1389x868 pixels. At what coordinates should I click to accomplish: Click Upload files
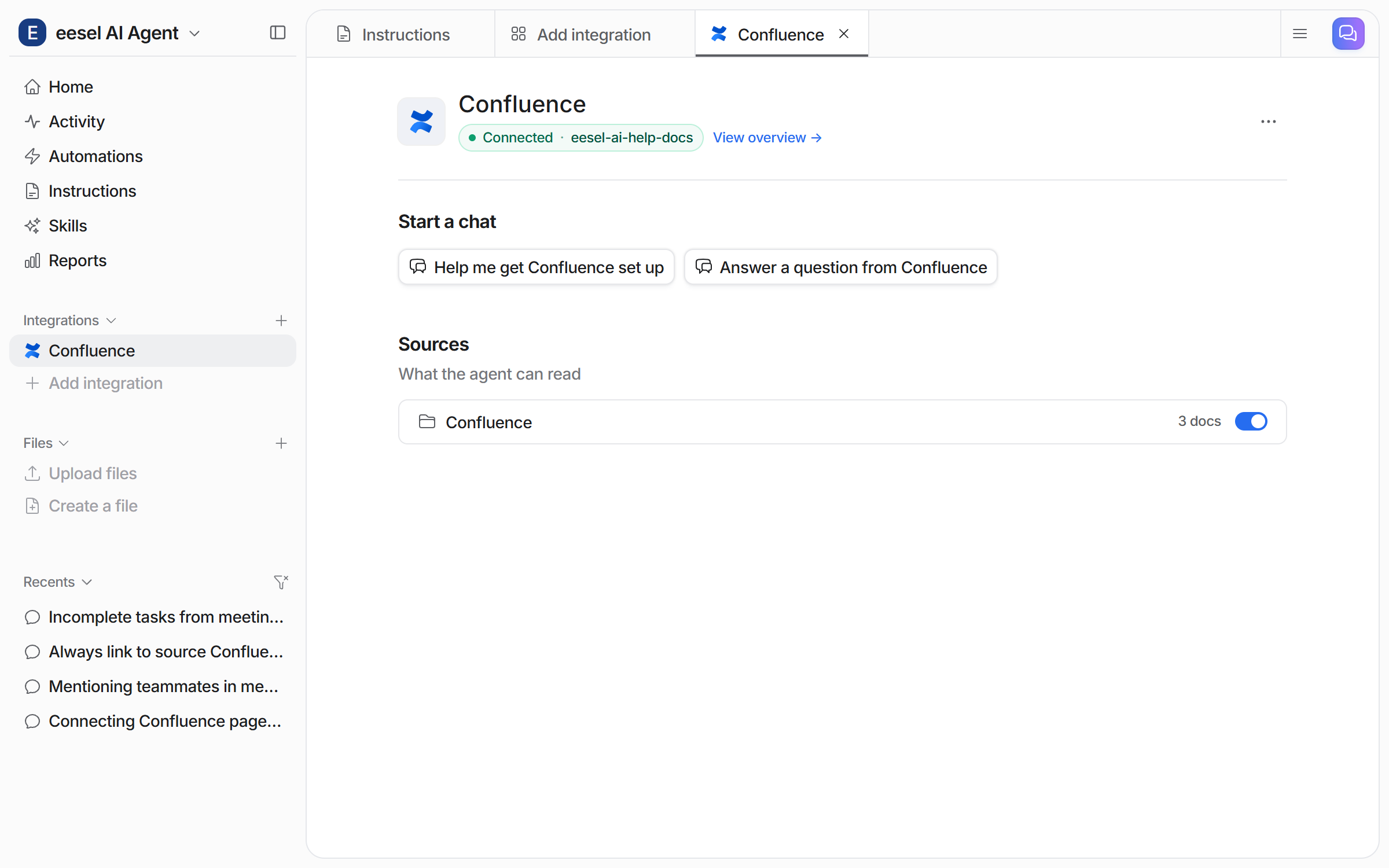point(153,473)
